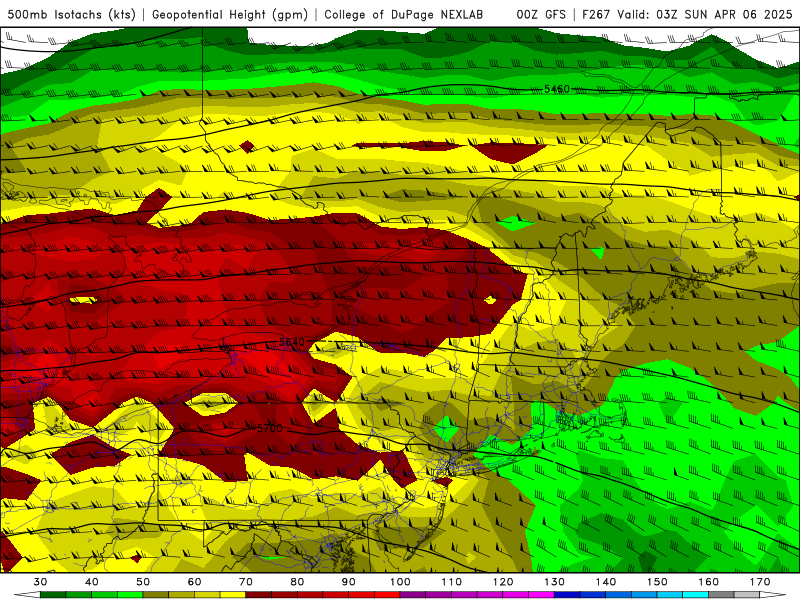Click the '500mb Isotachs (kts)' title text
The width and height of the screenshot is (800, 600).
pyautogui.click(x=71, y=14)
